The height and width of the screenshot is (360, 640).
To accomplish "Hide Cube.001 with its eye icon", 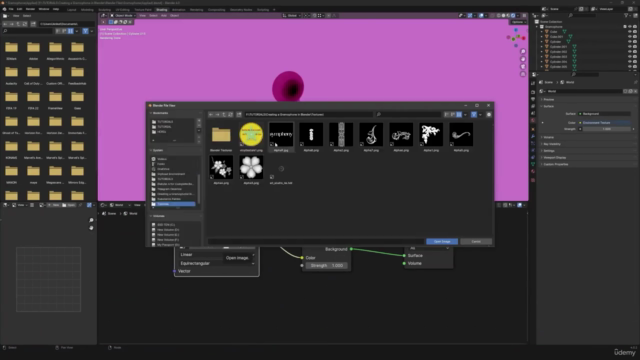I will [630, 36].
